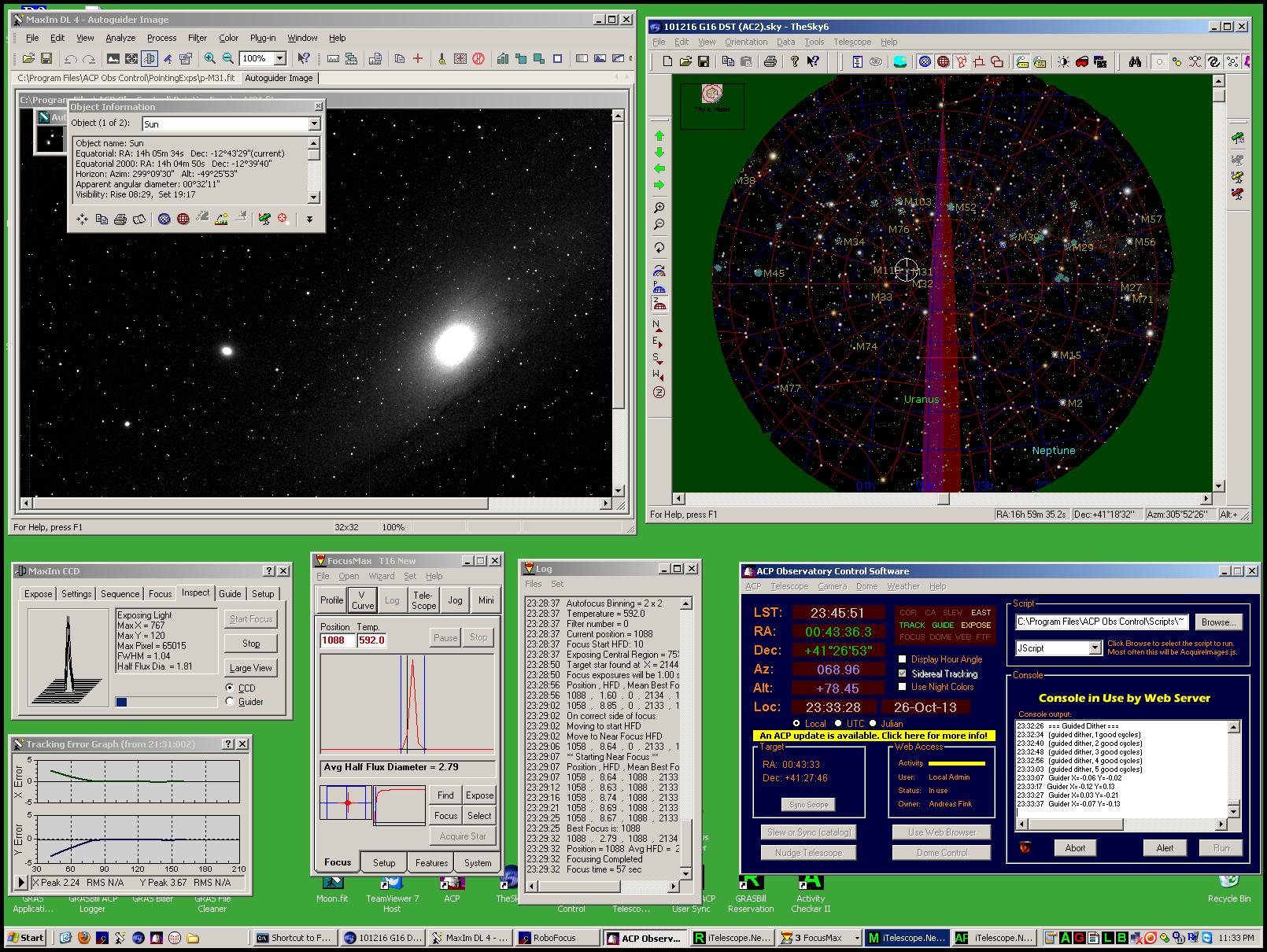This screenshot has height=952, width=1267.
Task: Click Browse button in ACP Script section
Action: [x=1219, y=622]
